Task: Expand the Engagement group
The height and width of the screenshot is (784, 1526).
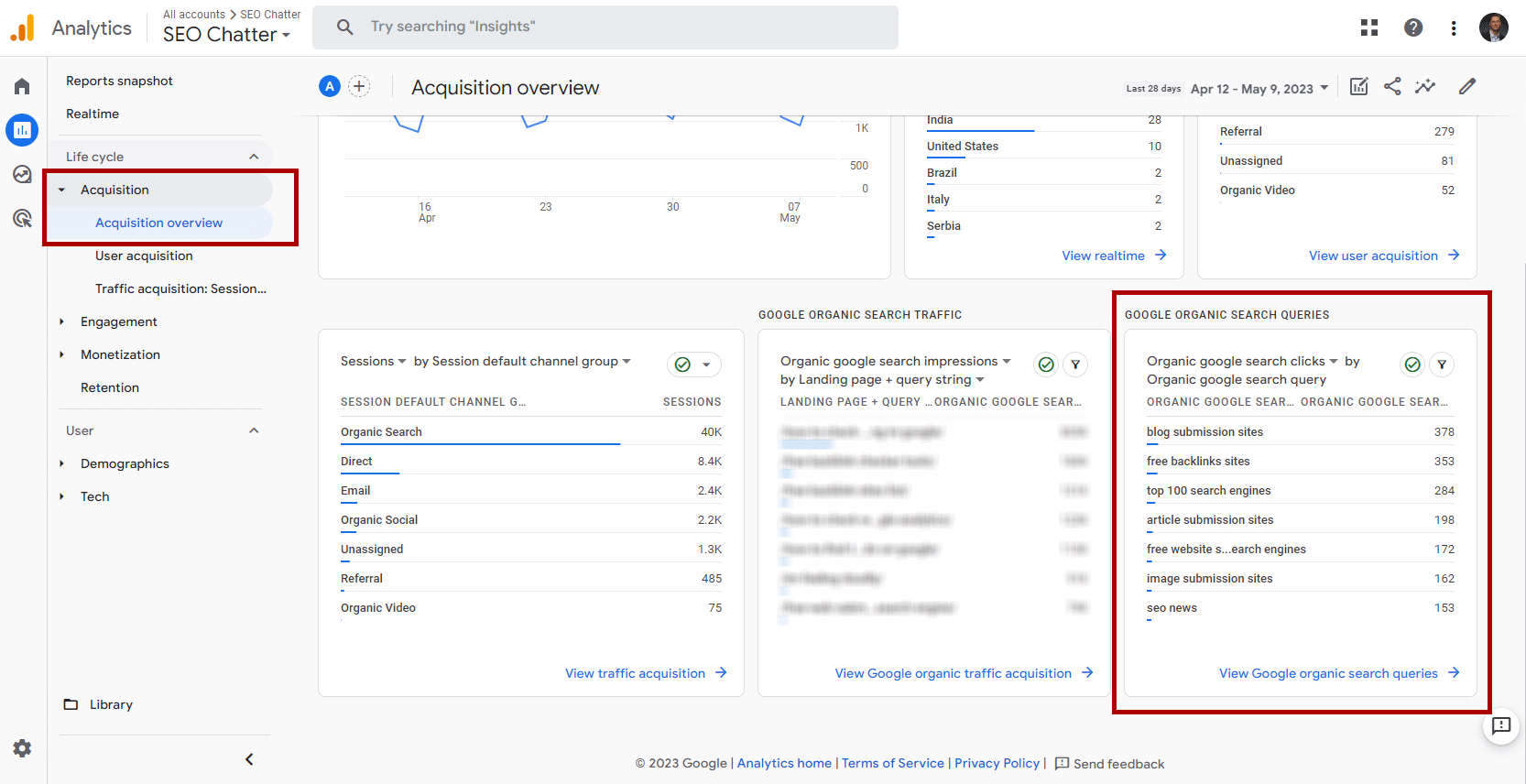Action: (x=61, y=321)
